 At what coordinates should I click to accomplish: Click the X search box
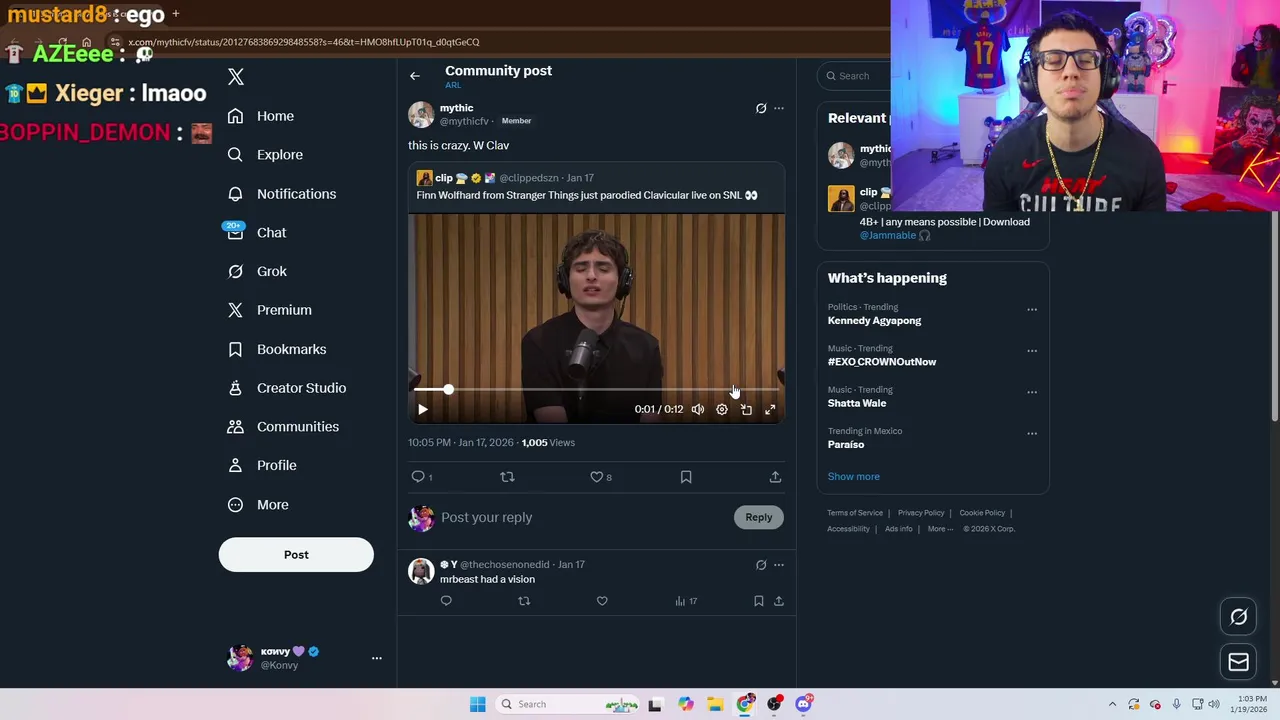point(855,76)
